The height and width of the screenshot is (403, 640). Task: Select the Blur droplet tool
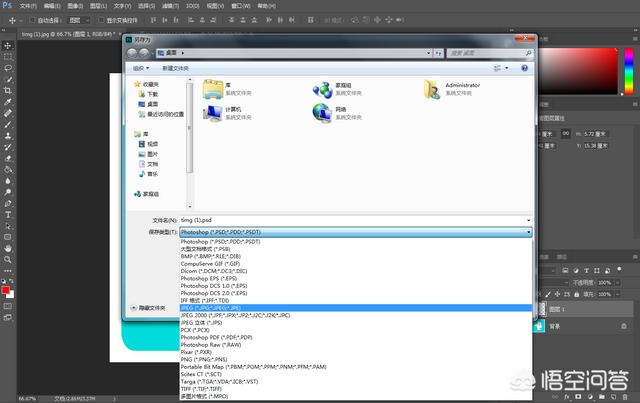click(x=8, y=181)
